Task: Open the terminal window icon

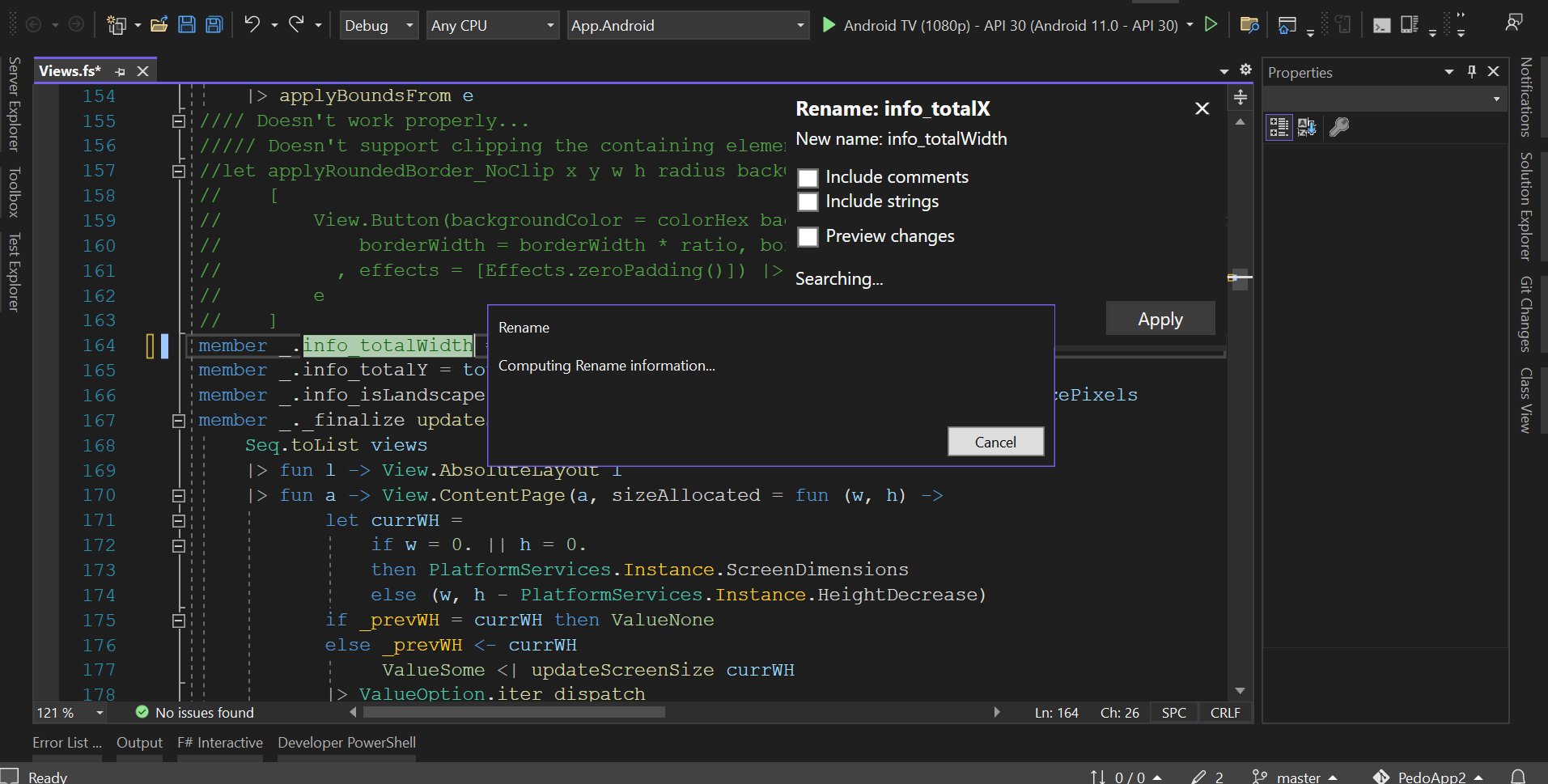Action: [x=1382, y=25]
